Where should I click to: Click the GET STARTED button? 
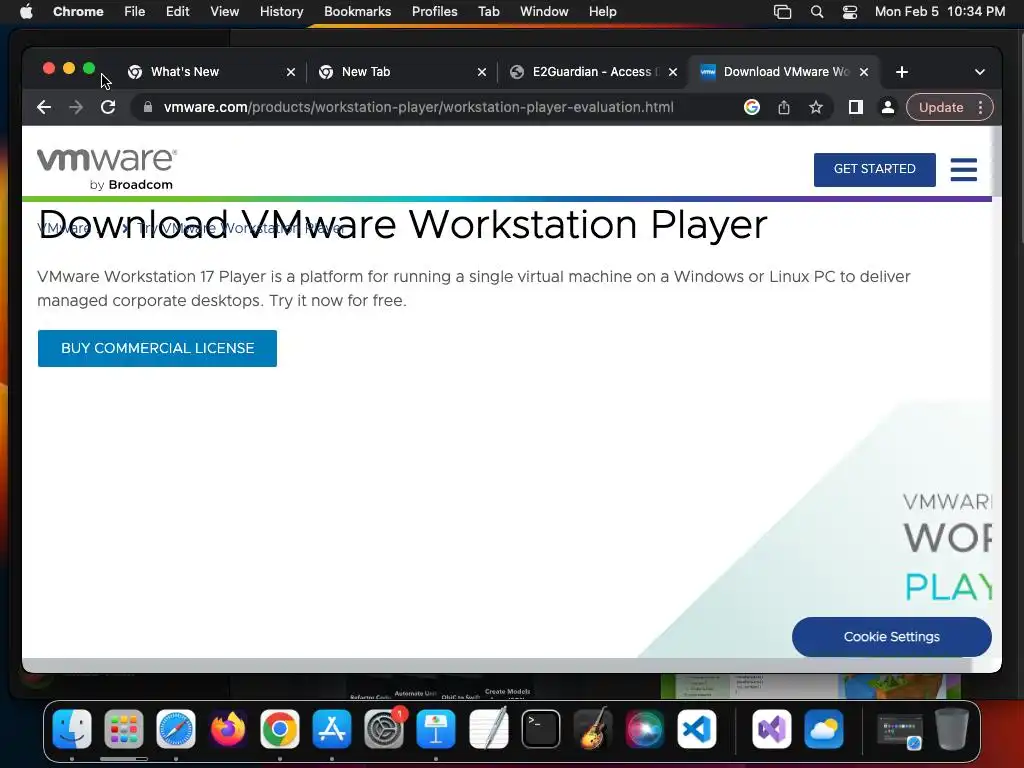[874, 169]
